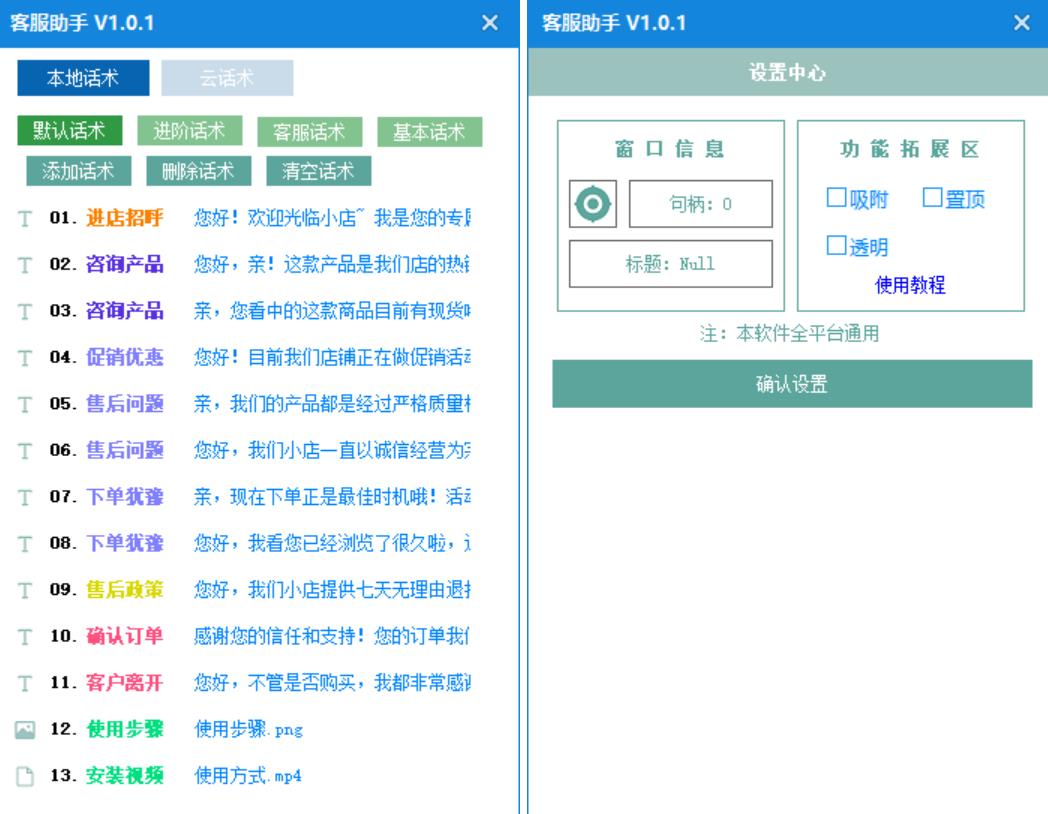The width and height of the screenshot is (1048, 814).
Task: Click the text icon beside 01 进店招呼
Action: 25,219
